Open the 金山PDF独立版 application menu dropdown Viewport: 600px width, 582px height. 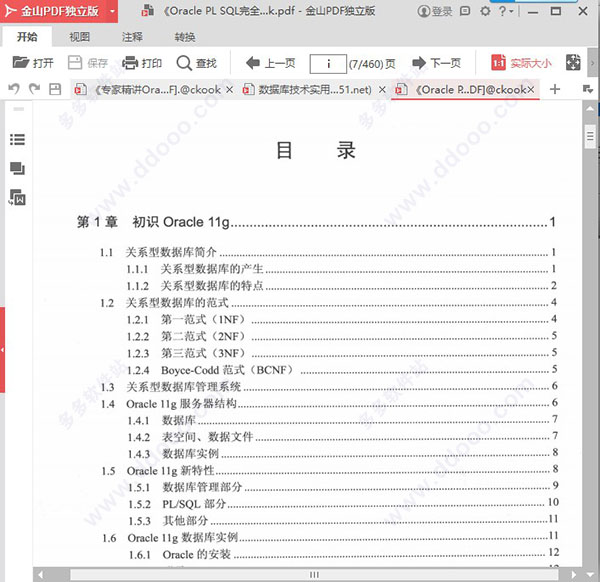tap(112, 11)
